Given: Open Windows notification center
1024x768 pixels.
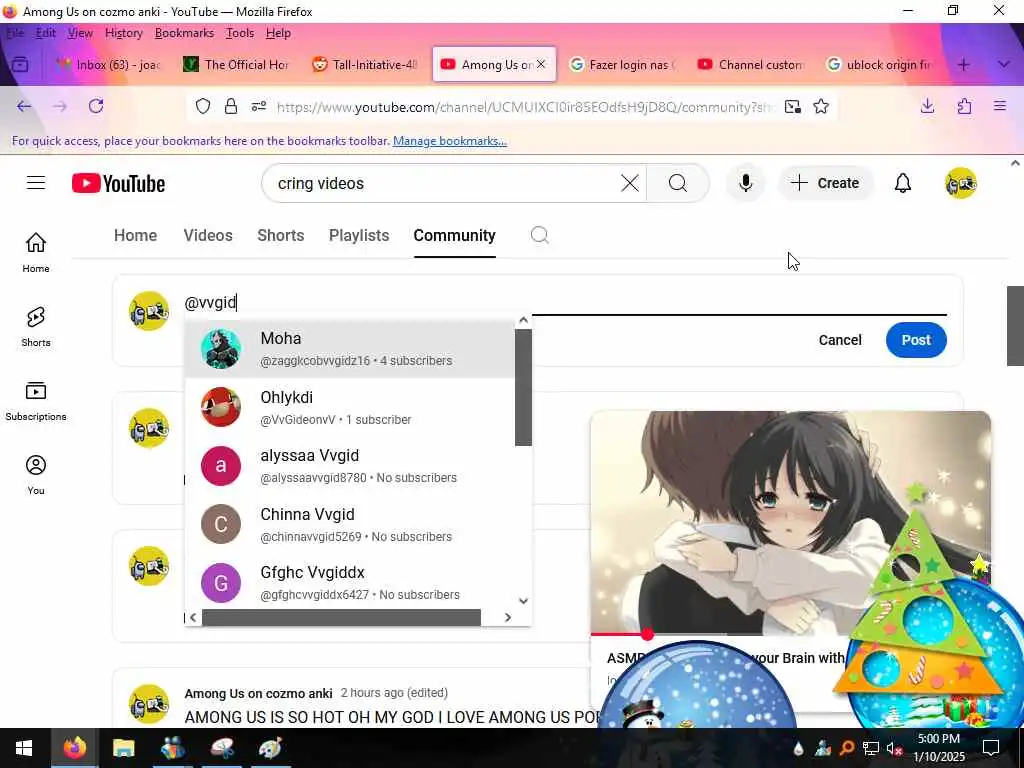Looking at the screenshot, I should point(991,748).
